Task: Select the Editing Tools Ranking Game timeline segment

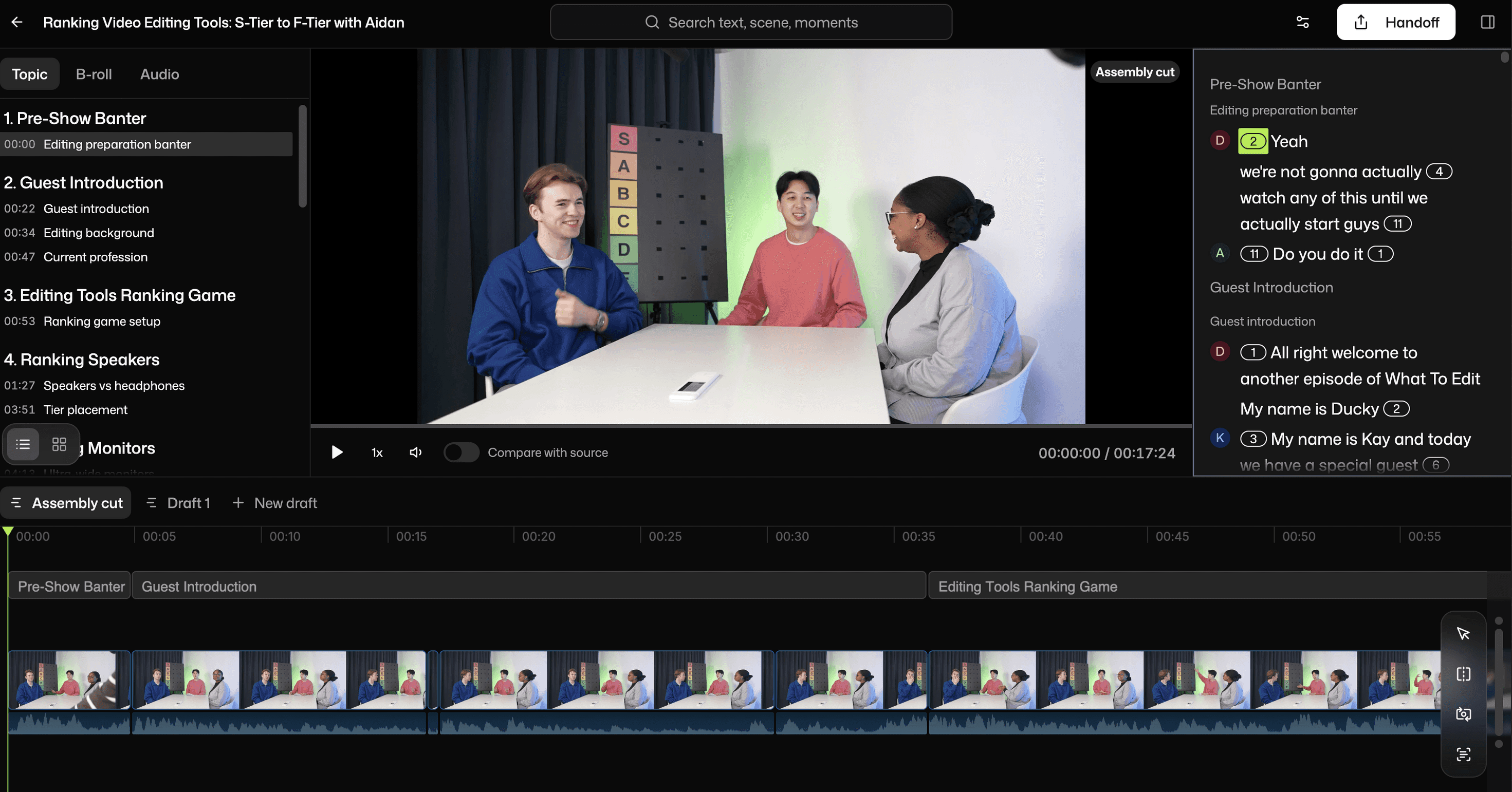Action: pyautogui.click(x=1207, y=586)
